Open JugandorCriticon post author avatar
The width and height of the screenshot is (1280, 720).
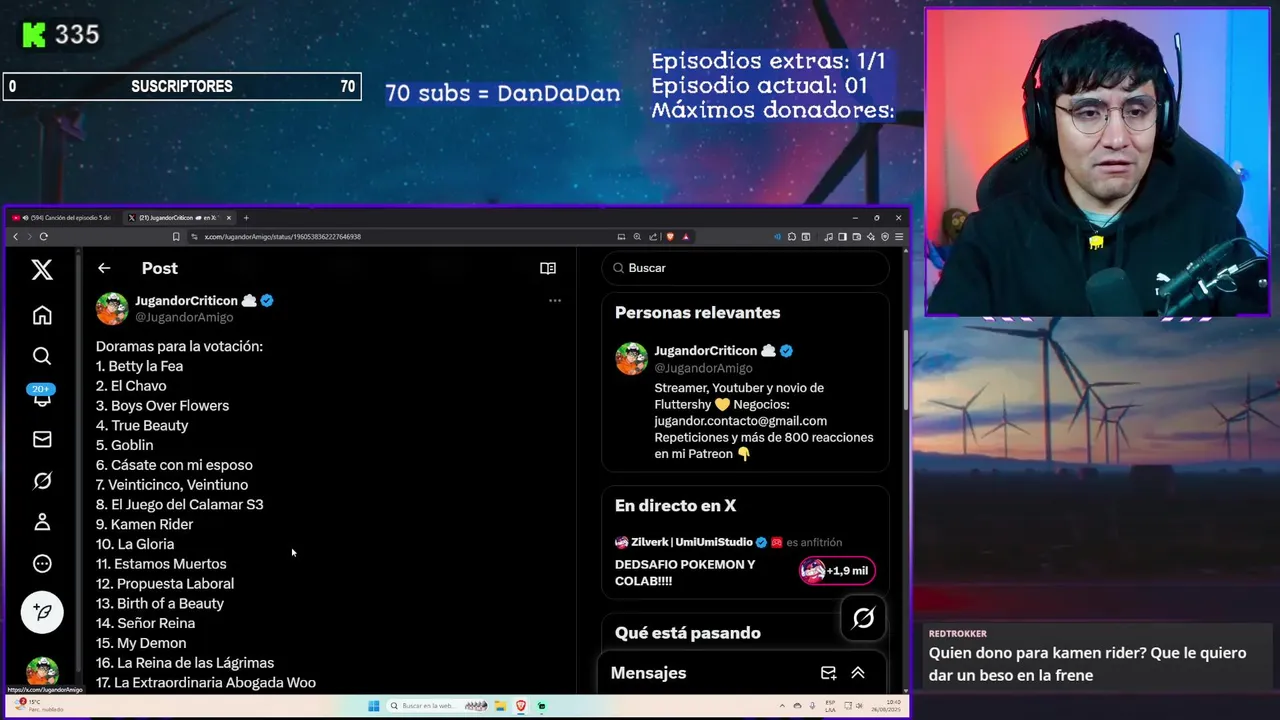pos(112,308)
